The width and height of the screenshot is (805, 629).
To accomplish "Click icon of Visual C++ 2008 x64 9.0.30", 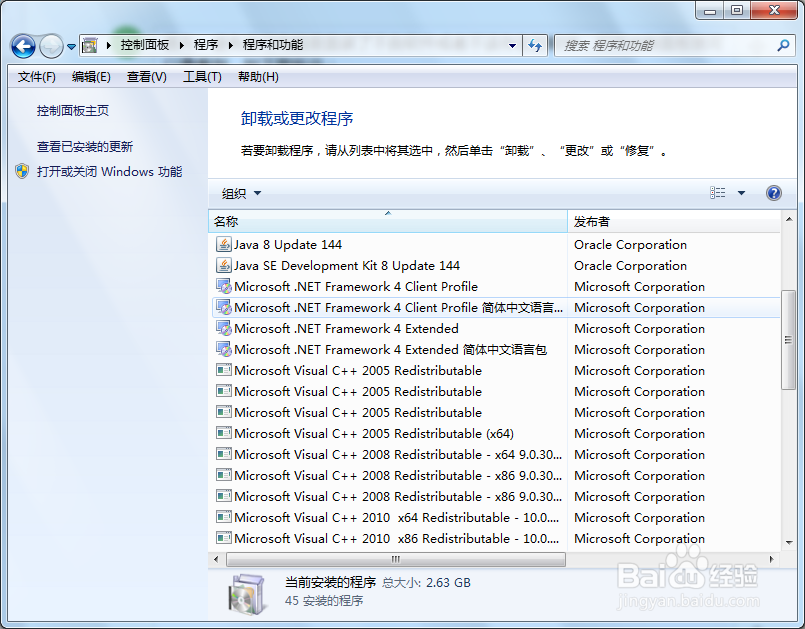I will click(x=224, y=454).
